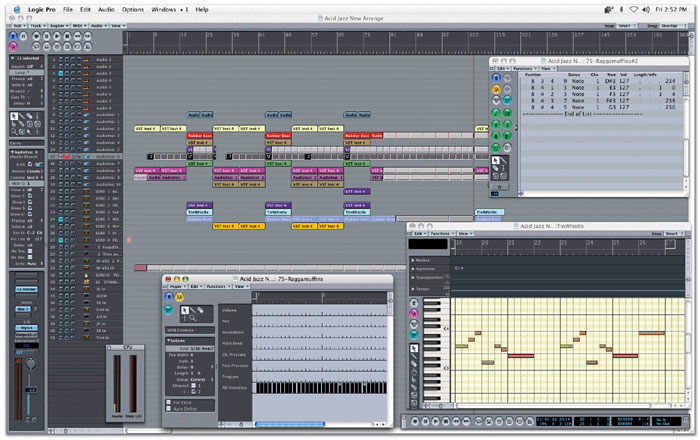Click the blue catch button in Event List window
Screen dimensions: 700x440
tap(496, 78)
